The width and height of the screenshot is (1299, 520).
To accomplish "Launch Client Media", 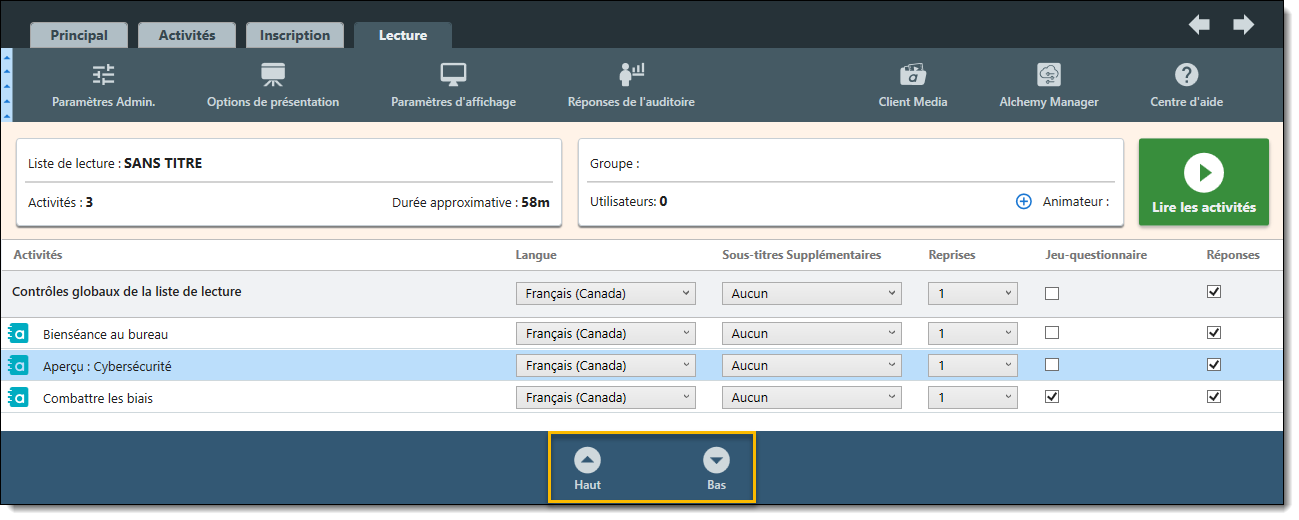I will tap(912, 75).
